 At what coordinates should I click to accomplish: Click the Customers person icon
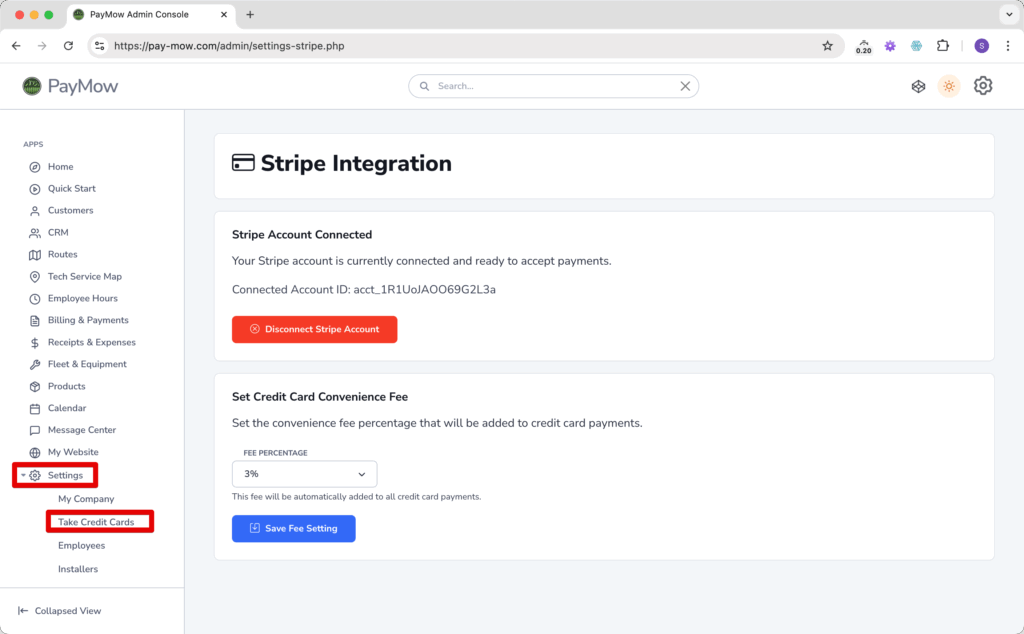click(35, 211)
